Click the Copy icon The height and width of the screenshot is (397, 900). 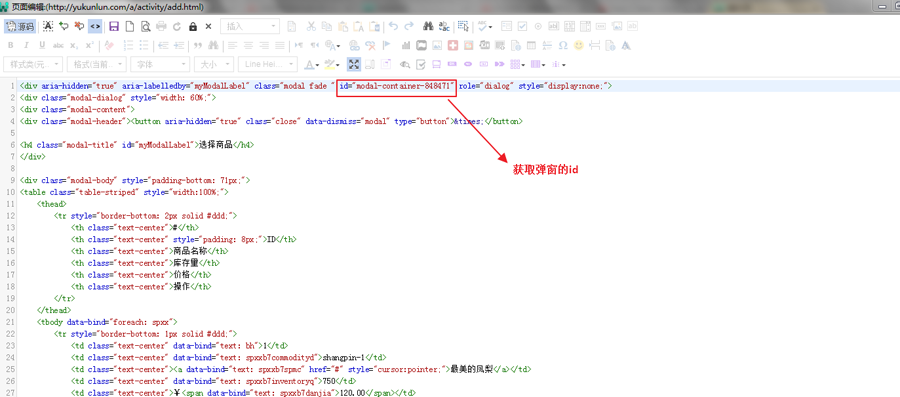pyautogui.click(x=327, y=26)
